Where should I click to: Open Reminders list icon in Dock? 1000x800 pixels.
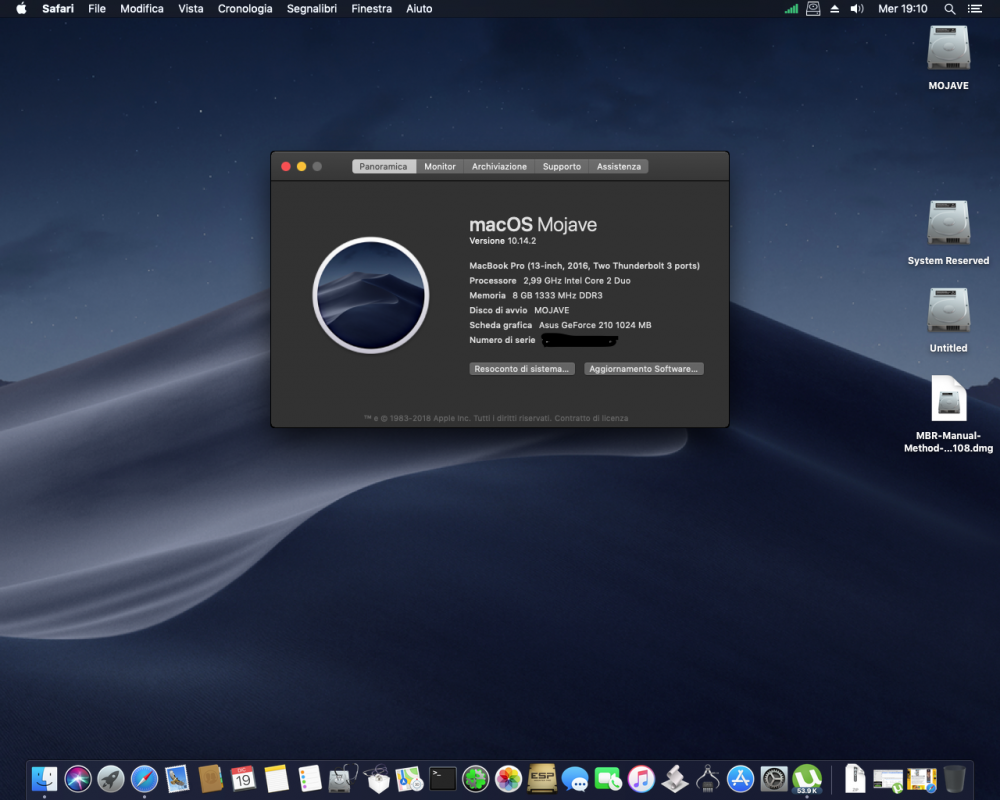point(310,778)
